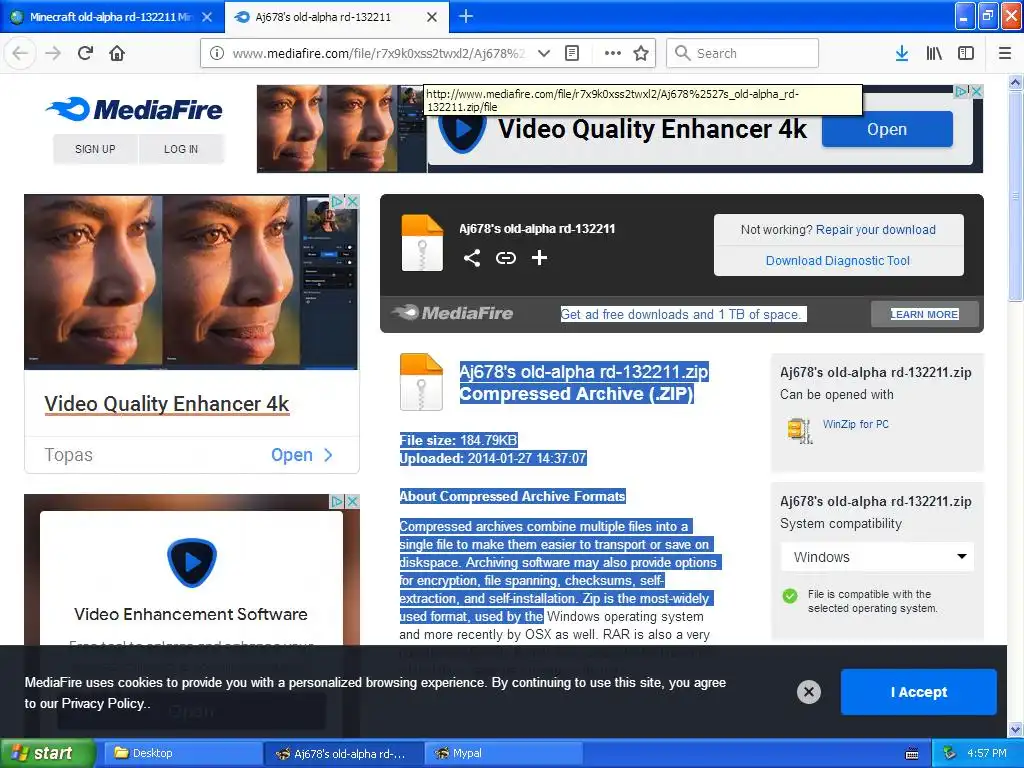The height and width of the screenshot is (768, 1024).
Task: Click I Accept cookie button
Action: click(x=918, y=692)
